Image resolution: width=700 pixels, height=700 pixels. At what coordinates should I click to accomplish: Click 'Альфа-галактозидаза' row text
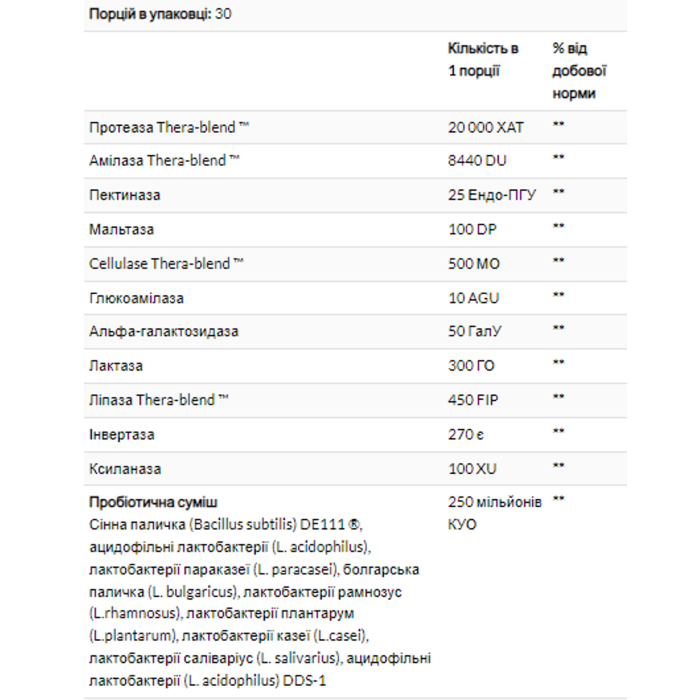pyautogui.click(x=163, y=331)
